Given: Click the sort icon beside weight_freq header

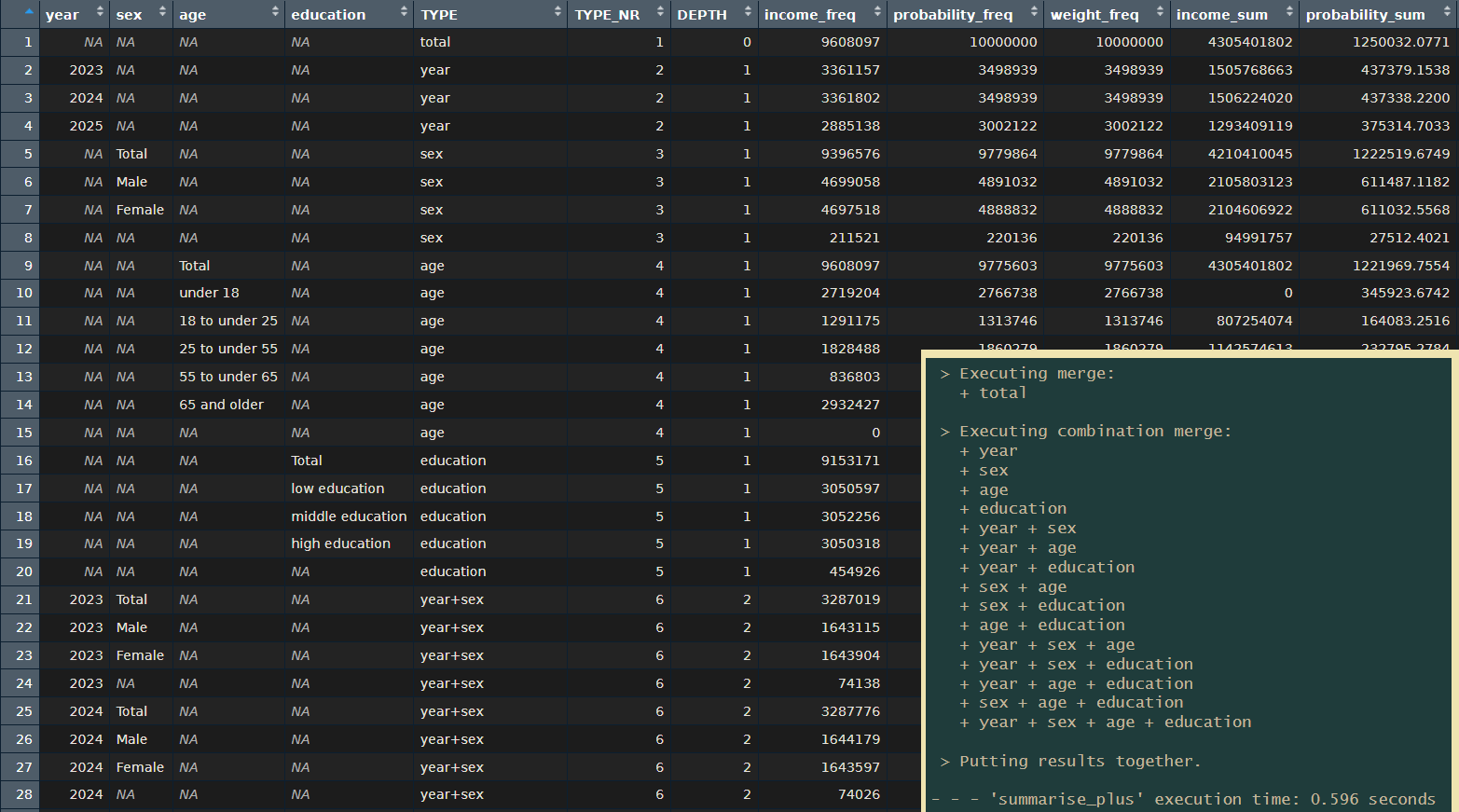Looking at the screenshot, I should (x=1162, y=14).
